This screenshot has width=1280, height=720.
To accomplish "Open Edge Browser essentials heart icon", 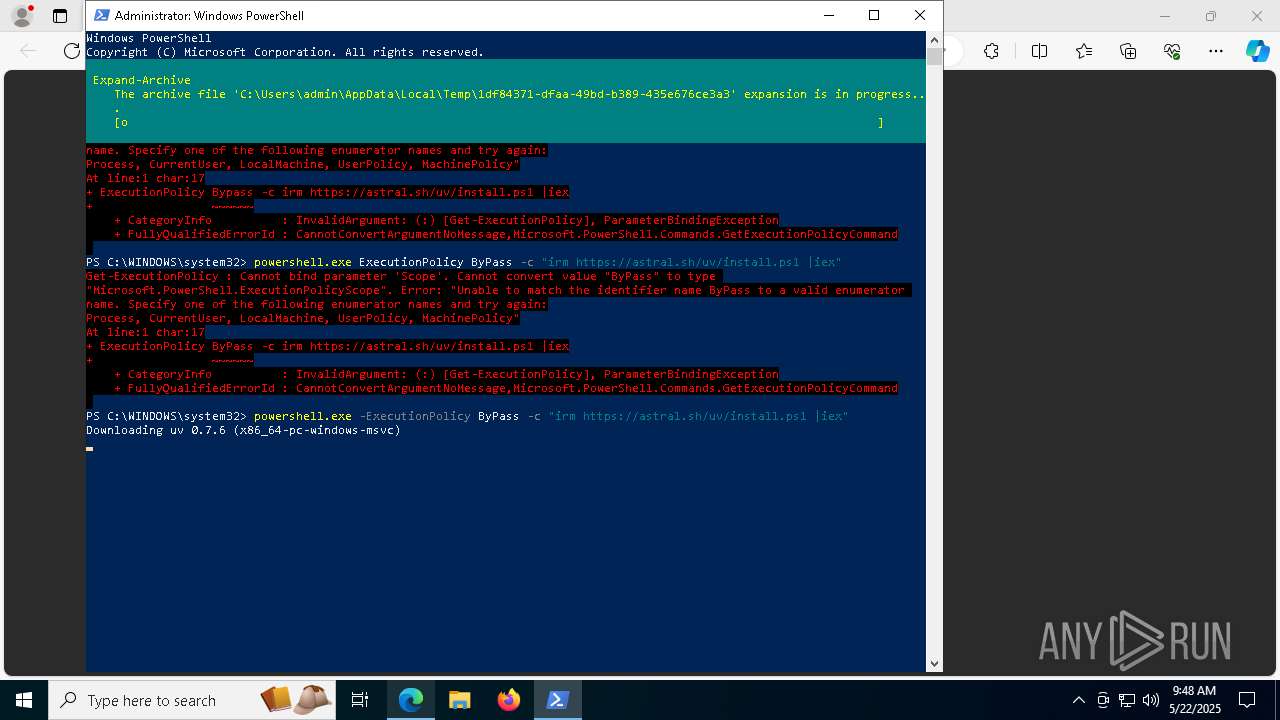I will pos(1172,51).
